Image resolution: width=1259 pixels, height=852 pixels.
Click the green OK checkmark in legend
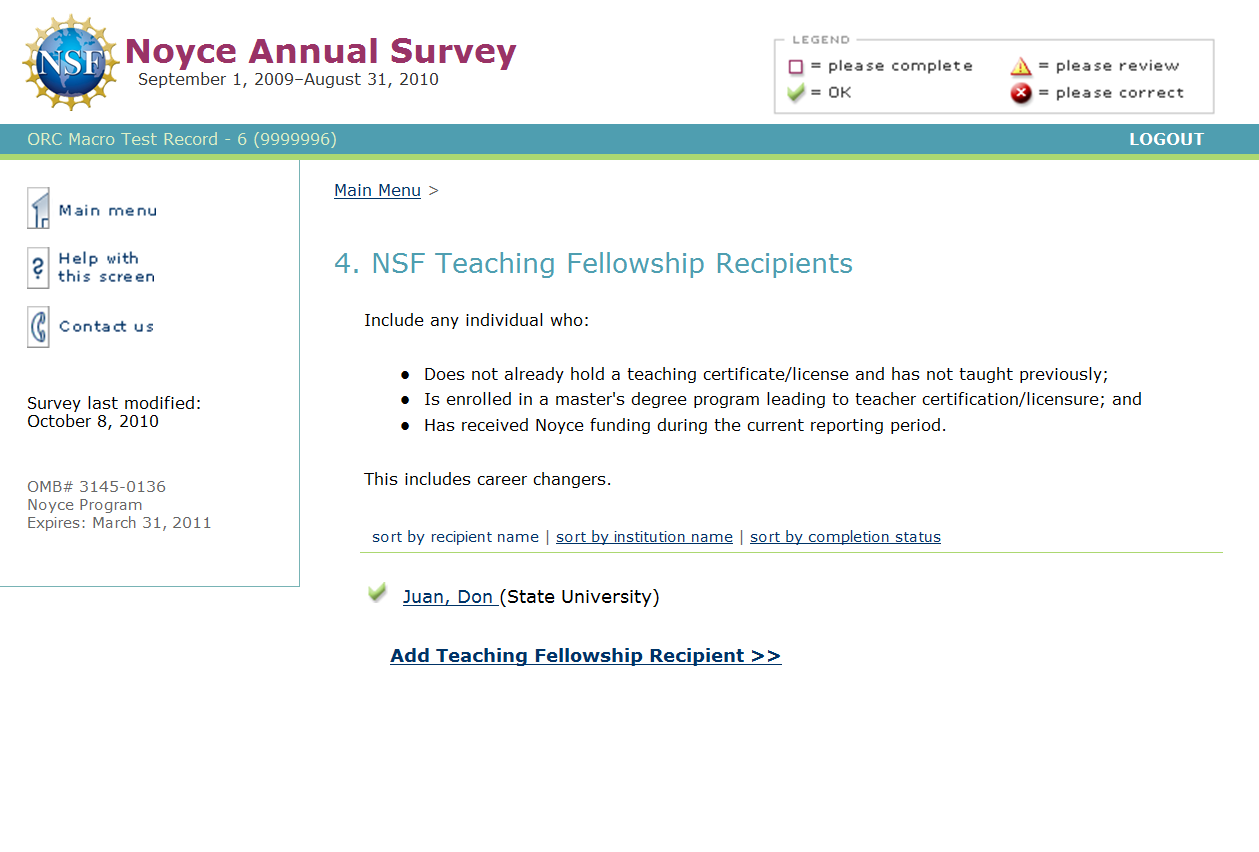(796, 93)
